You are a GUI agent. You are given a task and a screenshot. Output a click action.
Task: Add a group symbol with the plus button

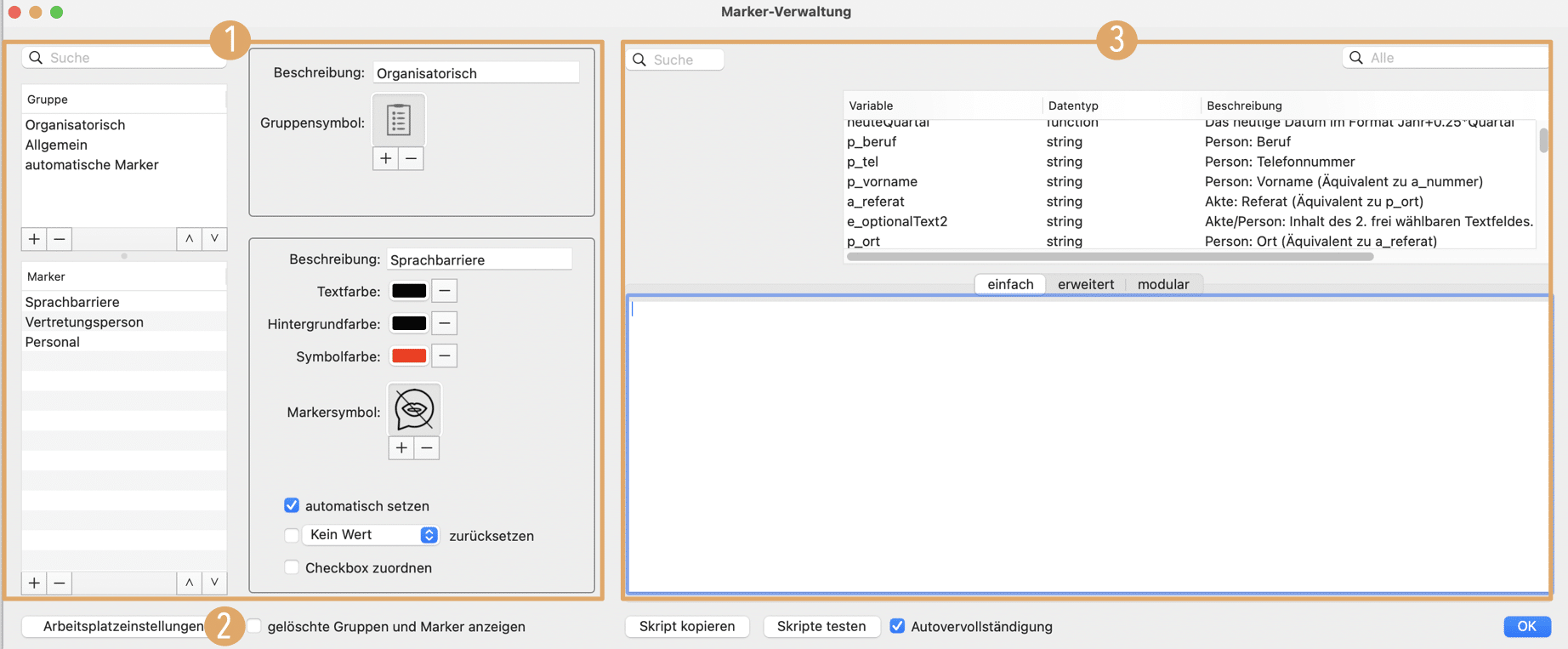[386, 158]
